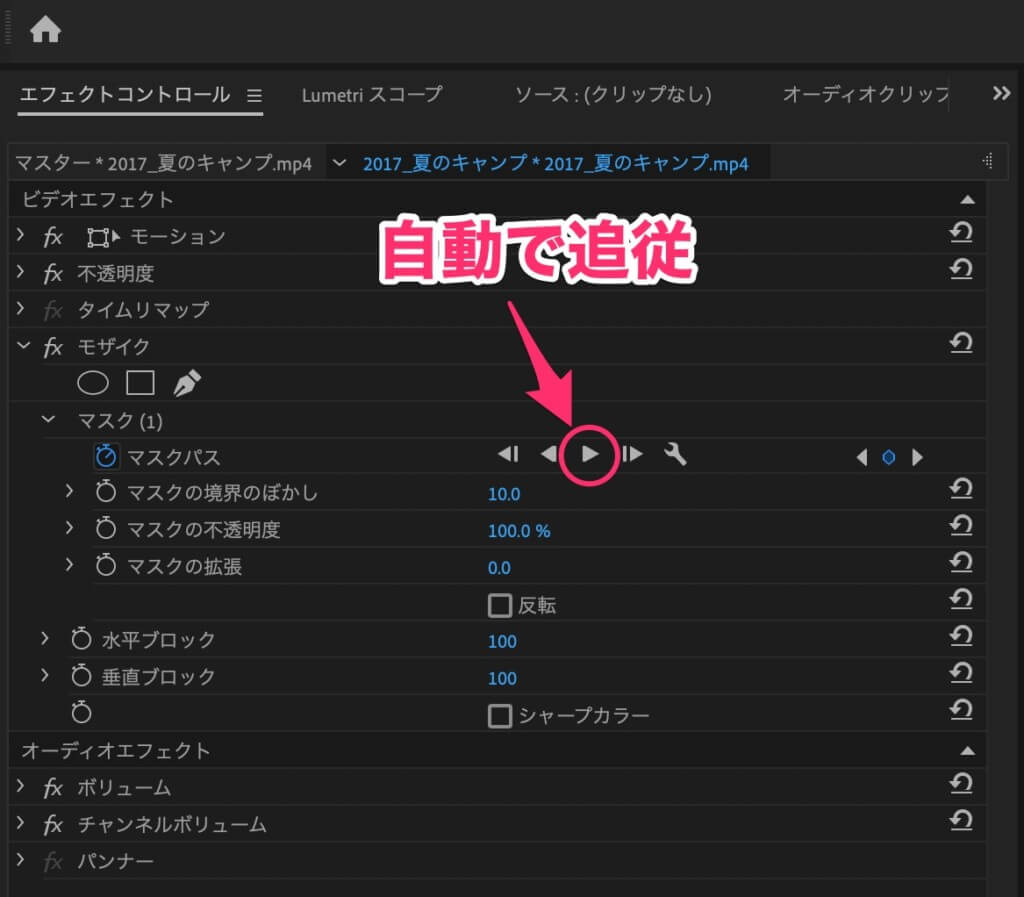Expand the モーション effect

point(21,236)
